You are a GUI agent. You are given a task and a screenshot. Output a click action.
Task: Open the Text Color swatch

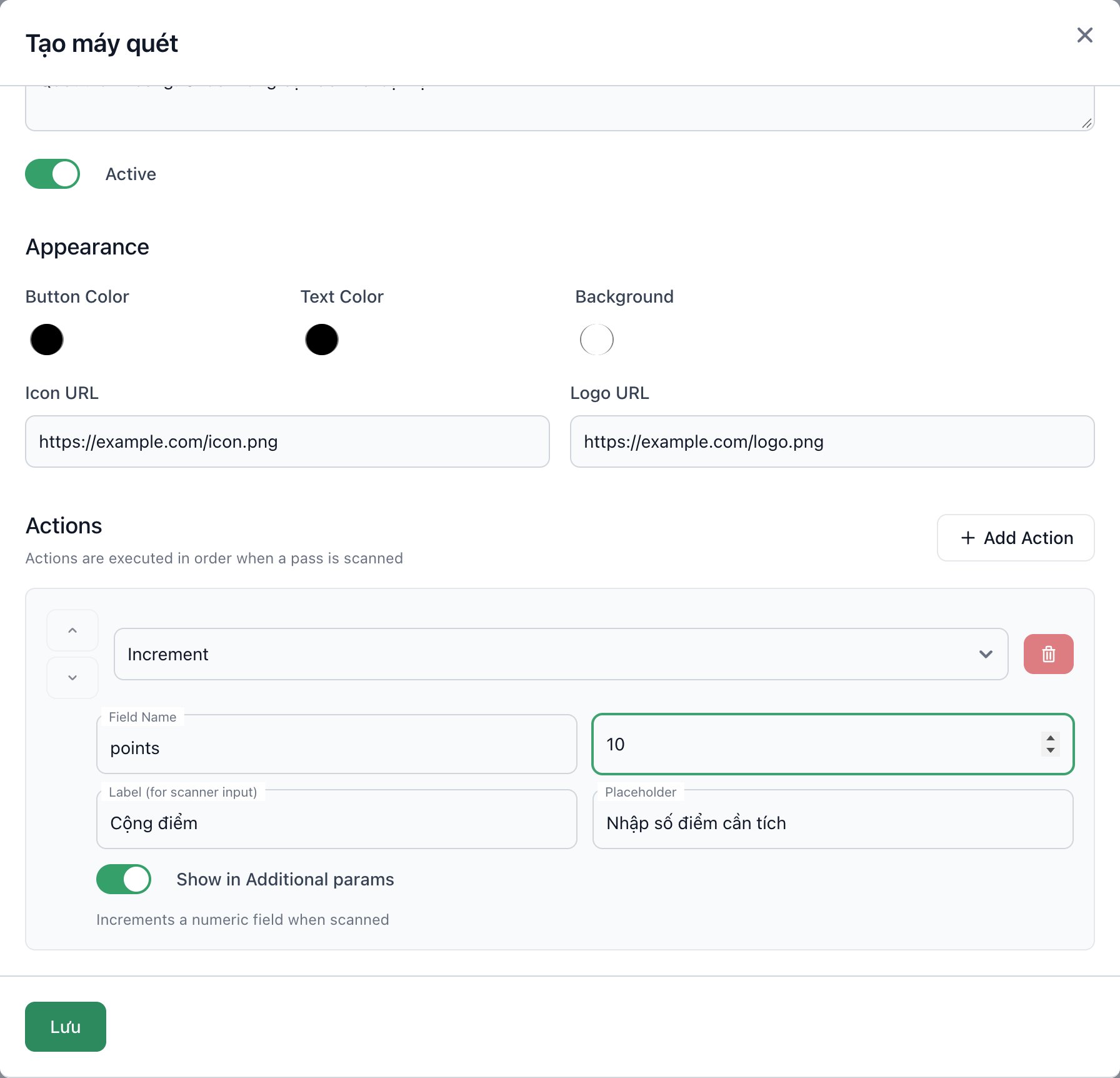[322, 340]
